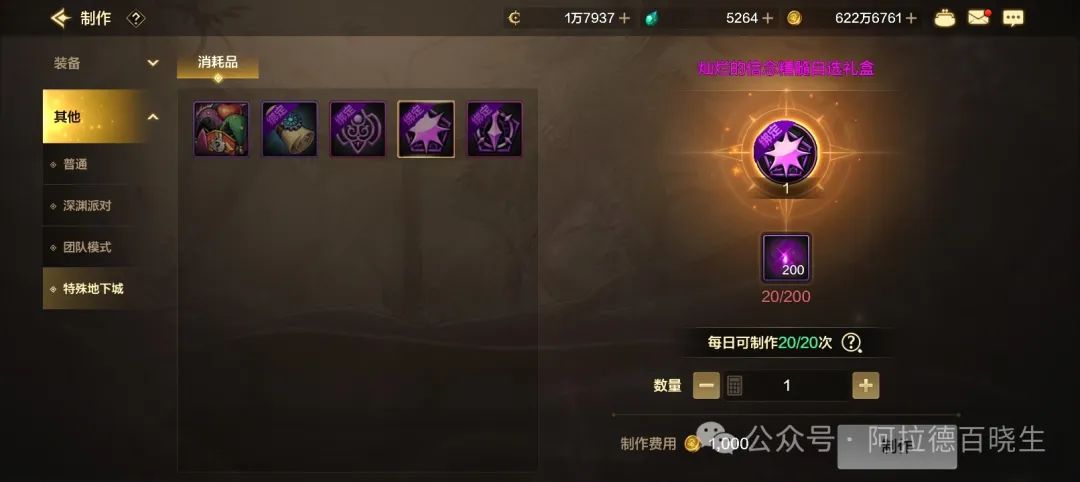The height and width of the screenshot is (482, 1080).
Task: Open the mail inbox icon
Action: tap(979, 18)
